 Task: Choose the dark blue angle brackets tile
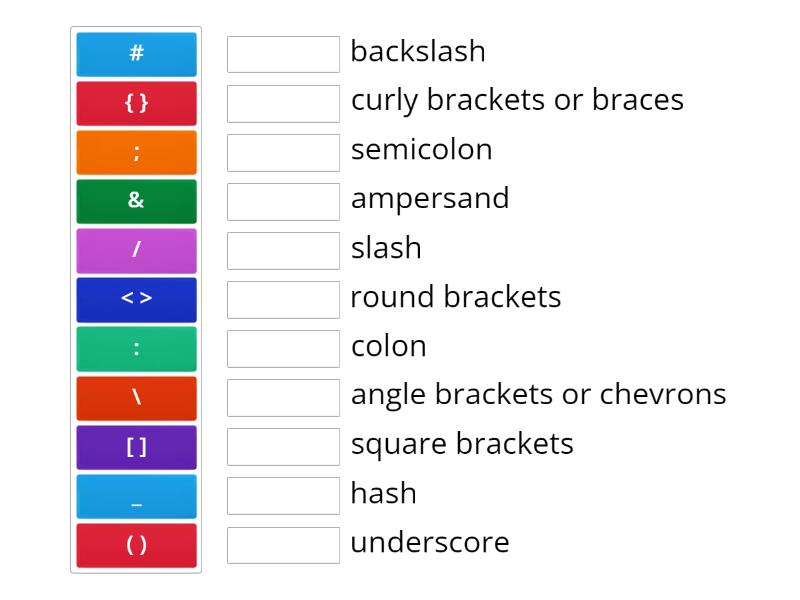(136, 299)
